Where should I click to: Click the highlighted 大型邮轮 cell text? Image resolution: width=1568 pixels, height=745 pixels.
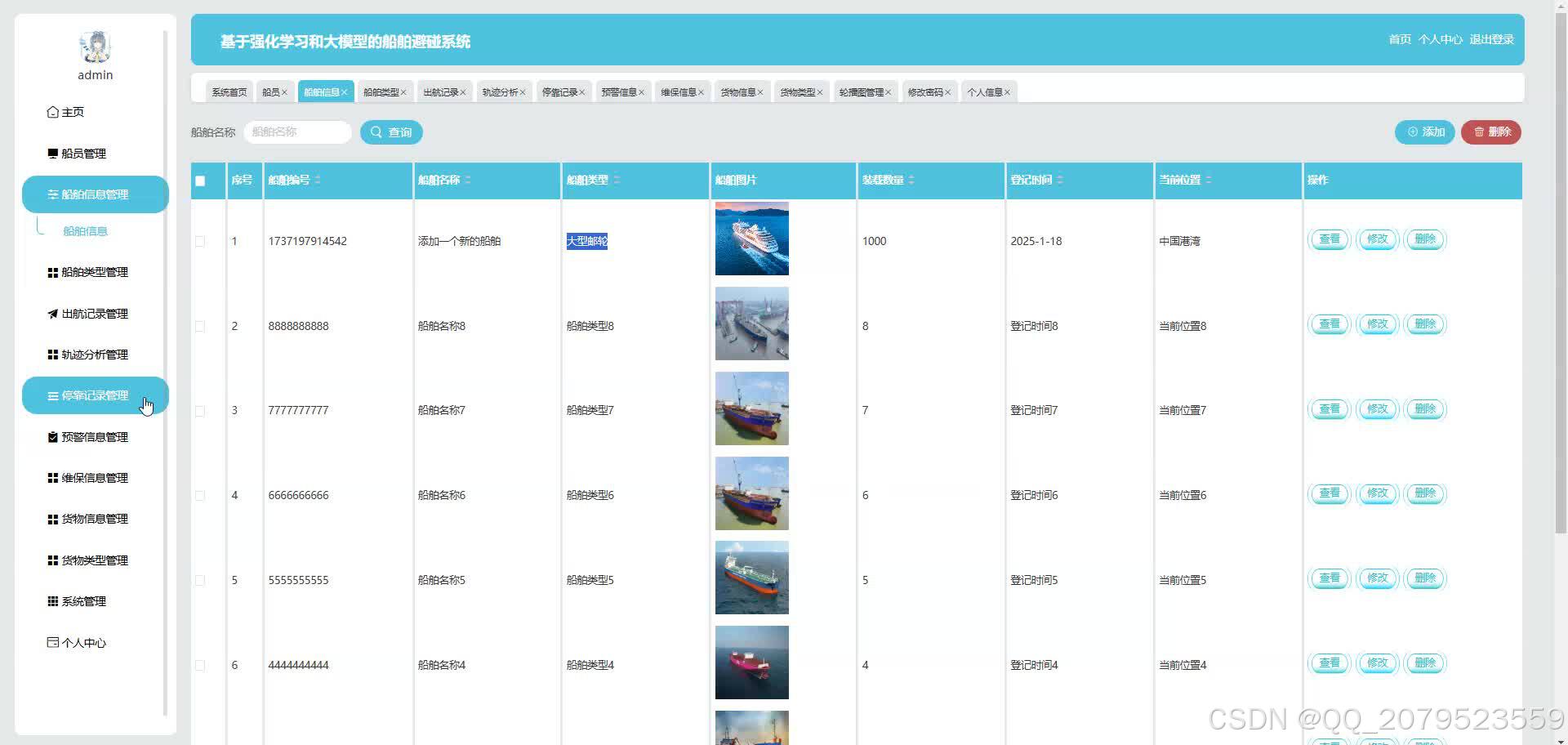[587, 241]
